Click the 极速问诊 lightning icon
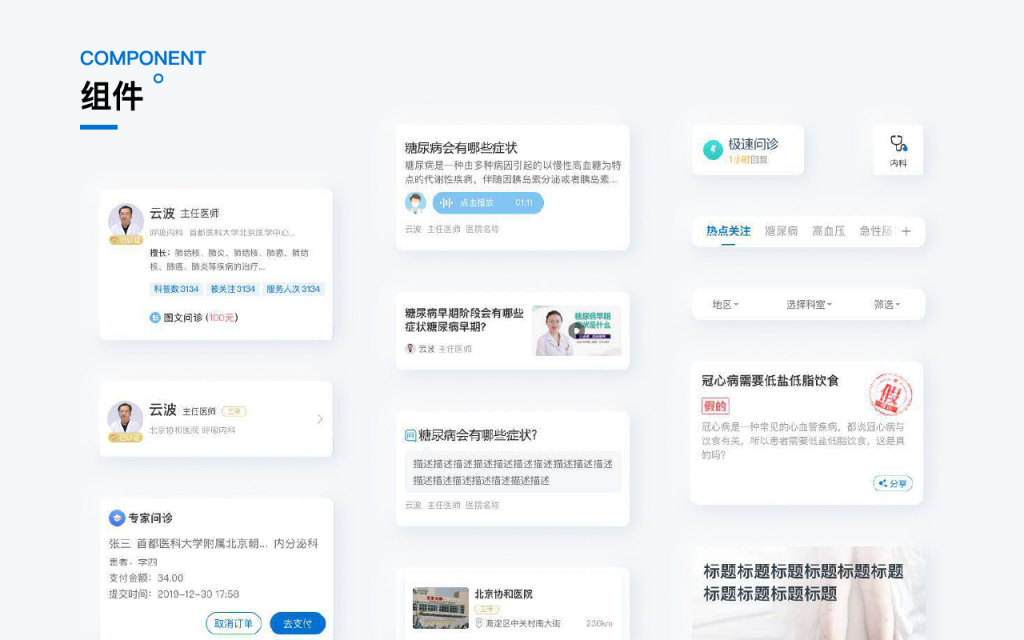Viewport: 1024px width, 640px height. coord(713,150)
